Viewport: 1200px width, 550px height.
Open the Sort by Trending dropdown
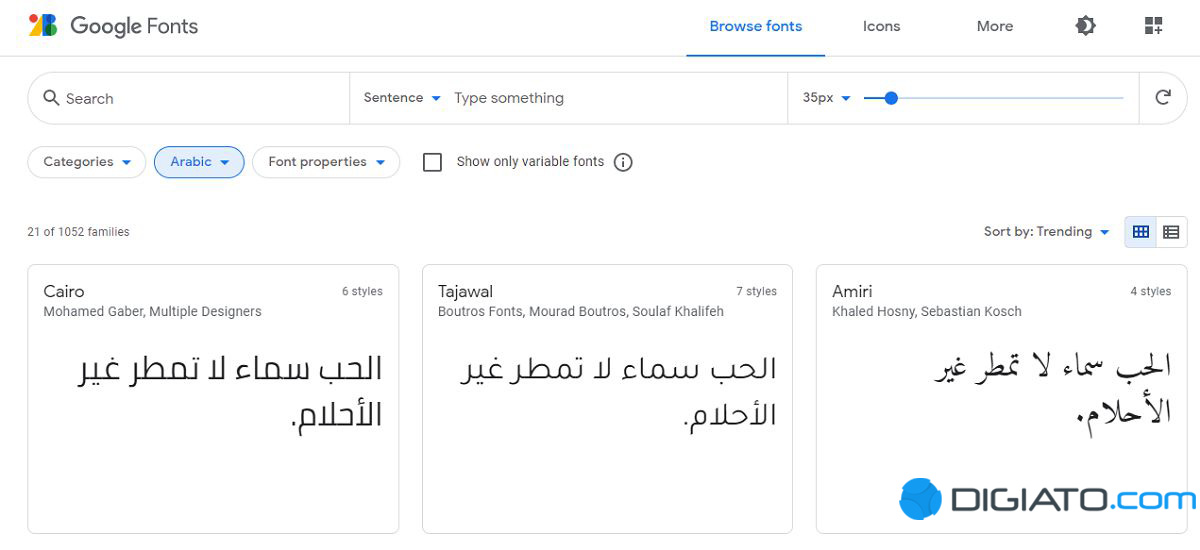(1046, 232)
